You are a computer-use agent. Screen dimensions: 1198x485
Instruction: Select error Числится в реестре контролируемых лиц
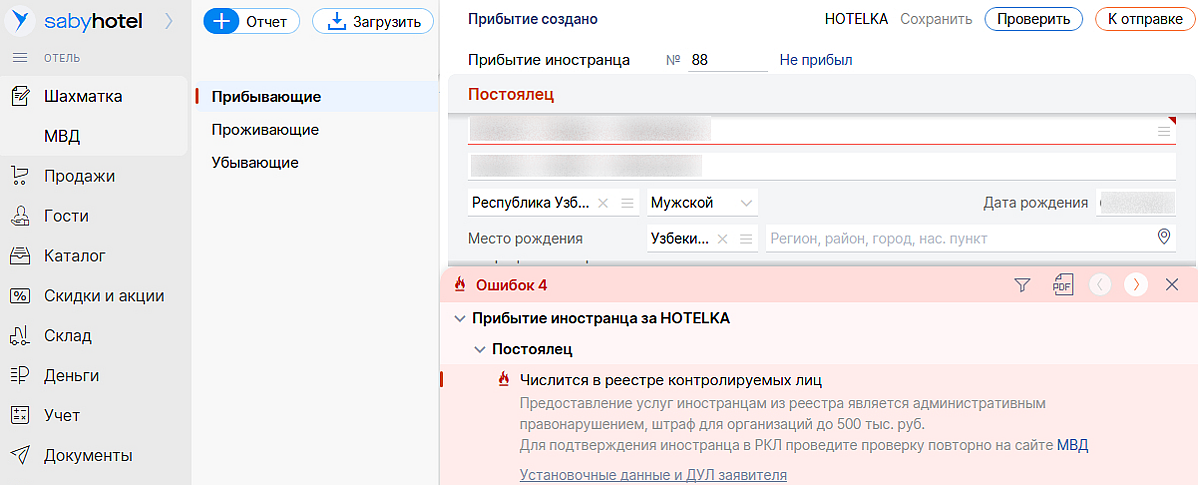[x=671, y=380]
